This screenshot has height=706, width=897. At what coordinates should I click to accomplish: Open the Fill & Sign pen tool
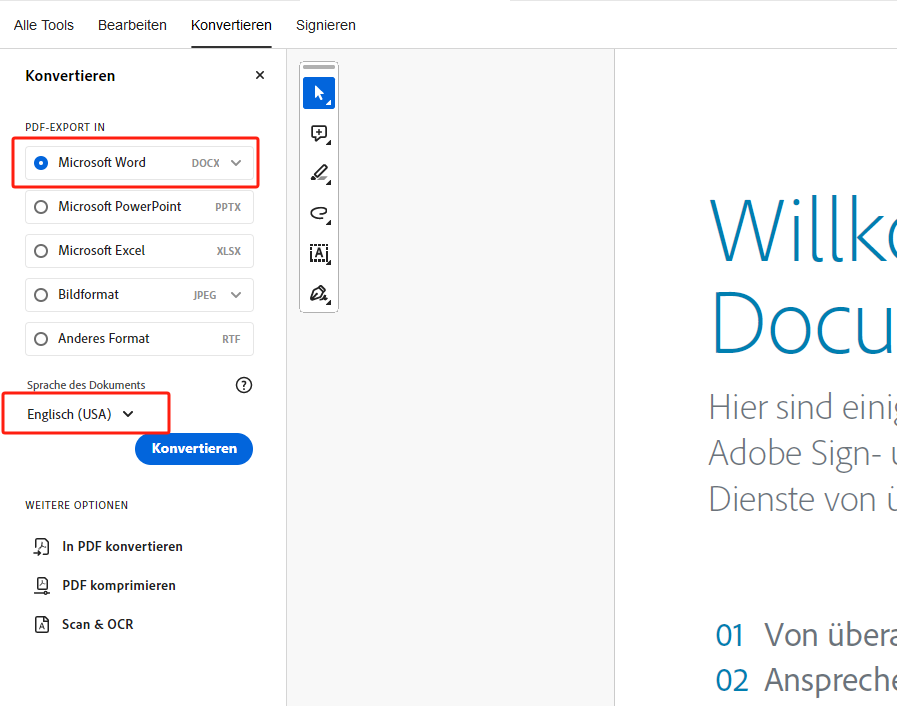[x=319, y=294]
